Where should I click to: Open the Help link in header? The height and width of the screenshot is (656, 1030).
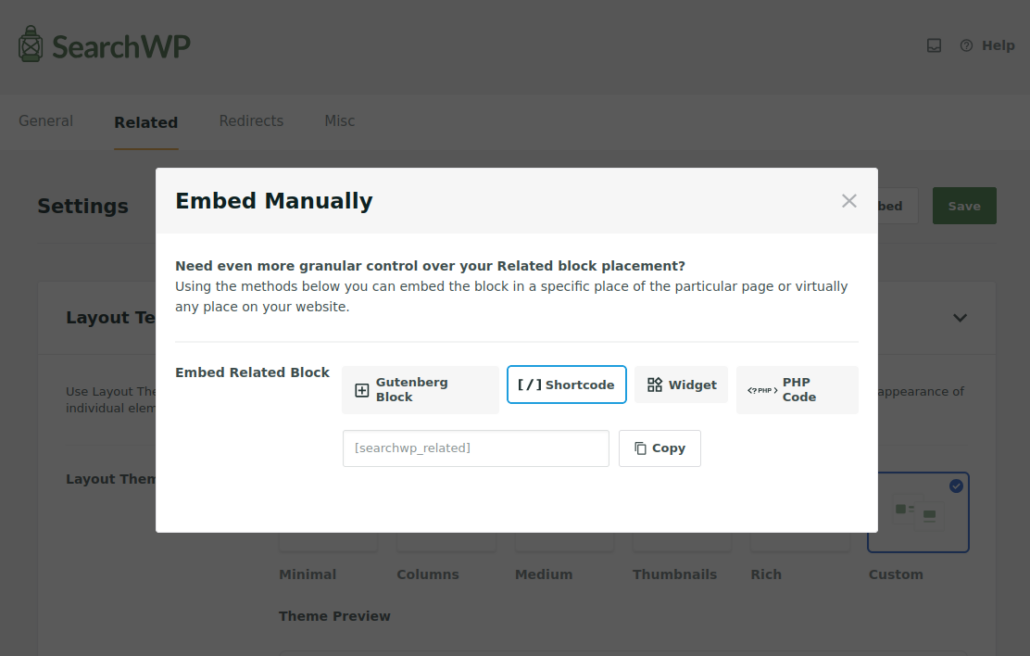point(987,45)
